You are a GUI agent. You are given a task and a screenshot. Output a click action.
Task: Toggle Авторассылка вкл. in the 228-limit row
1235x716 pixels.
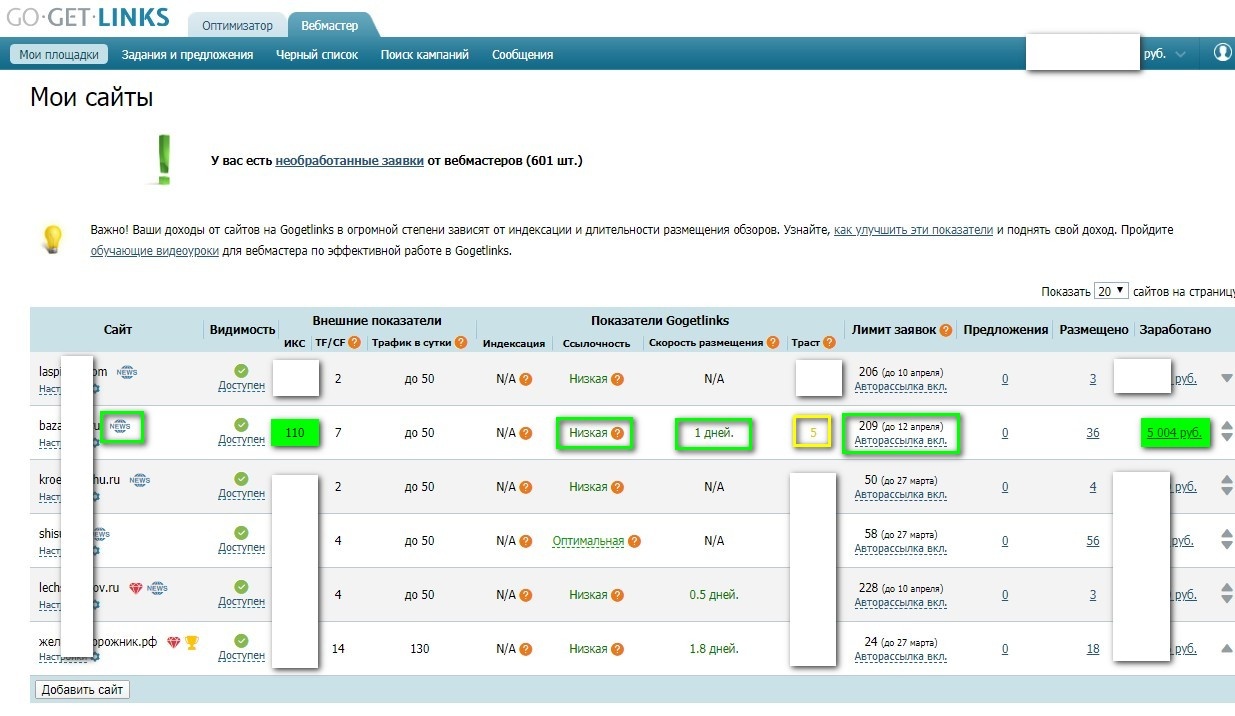coord(900,603)
